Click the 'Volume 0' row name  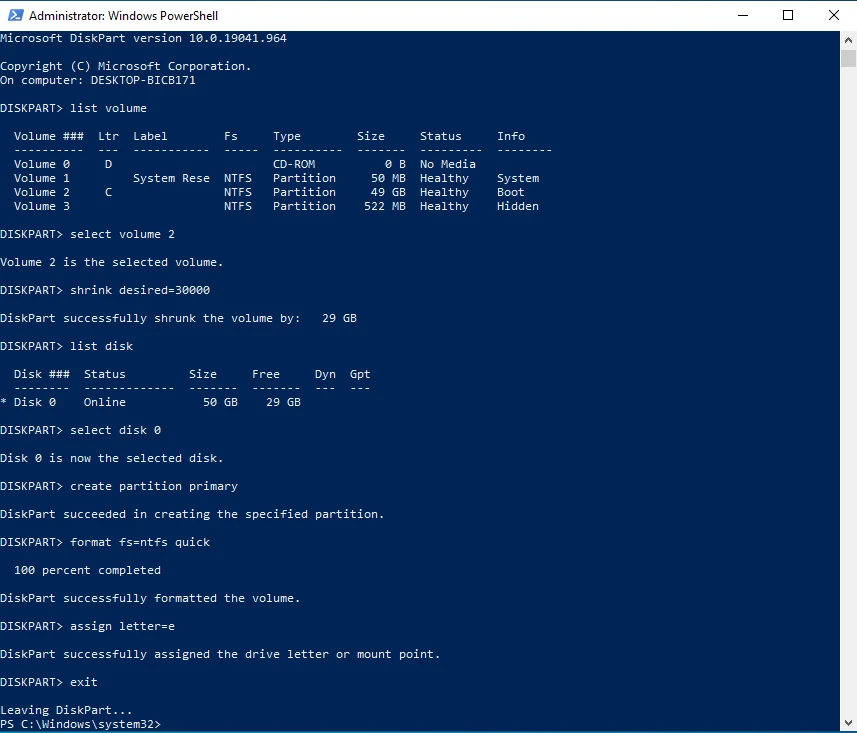pos(42,164)
